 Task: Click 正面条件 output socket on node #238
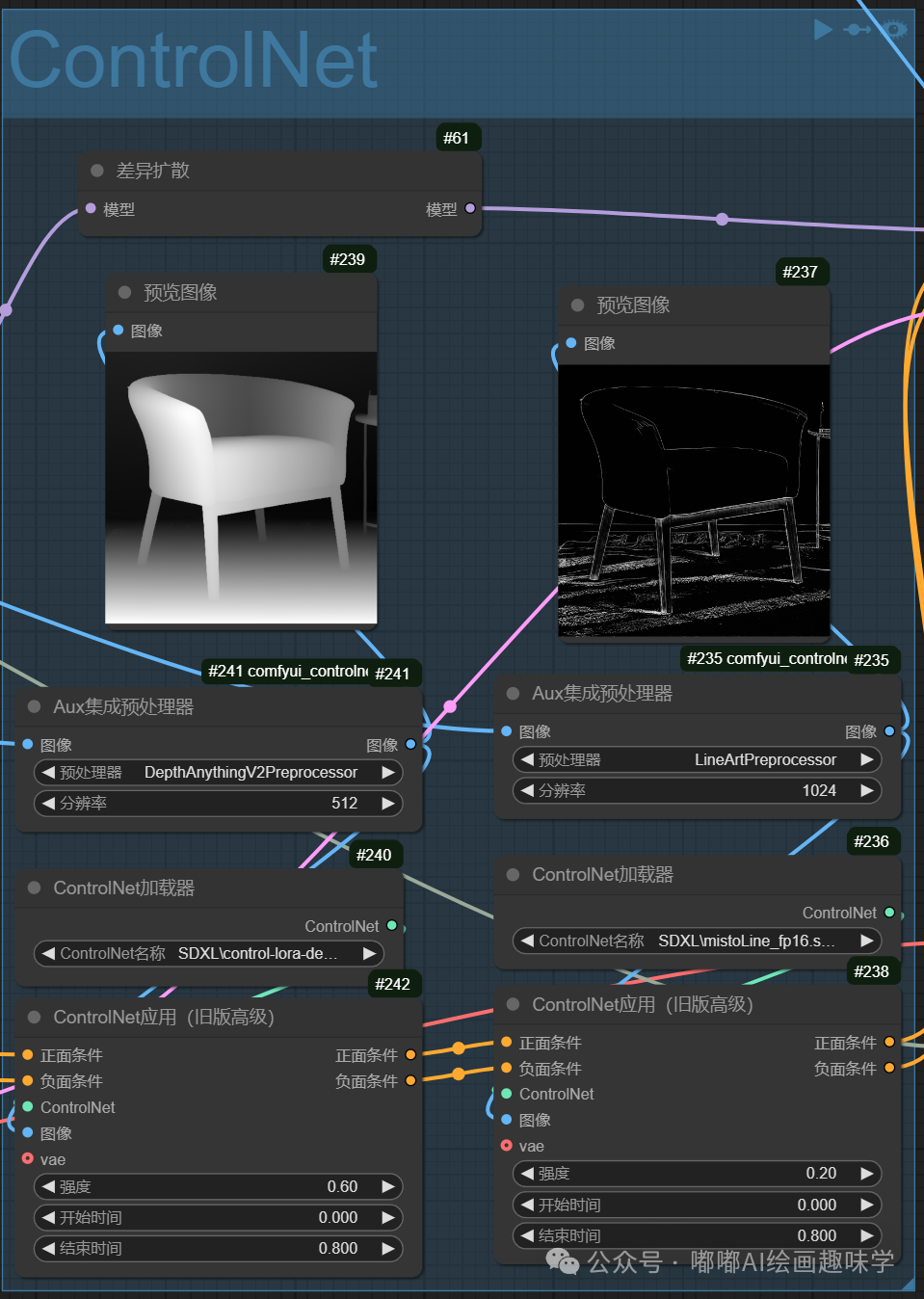(890, 1042)
